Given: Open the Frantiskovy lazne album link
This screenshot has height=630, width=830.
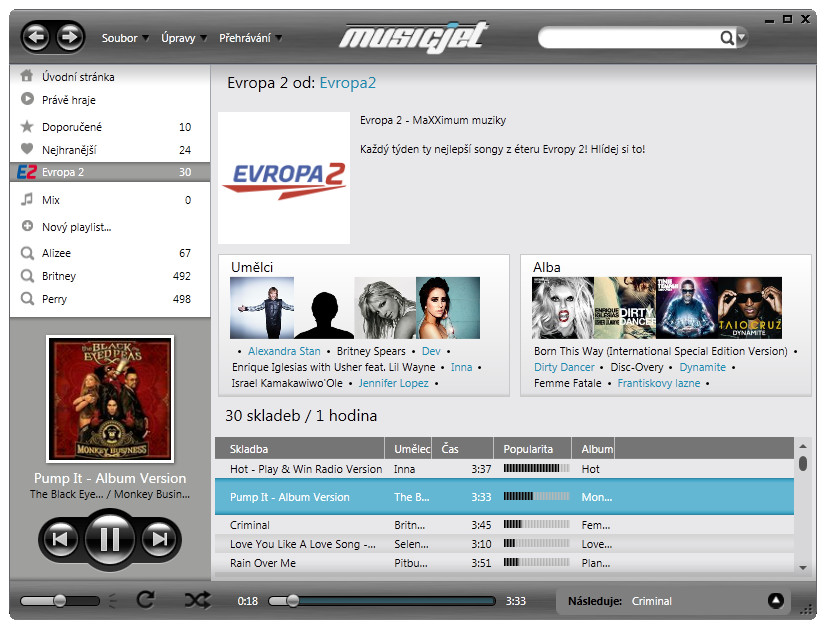Looking at the screenshot, I should [x=658, y=383].
